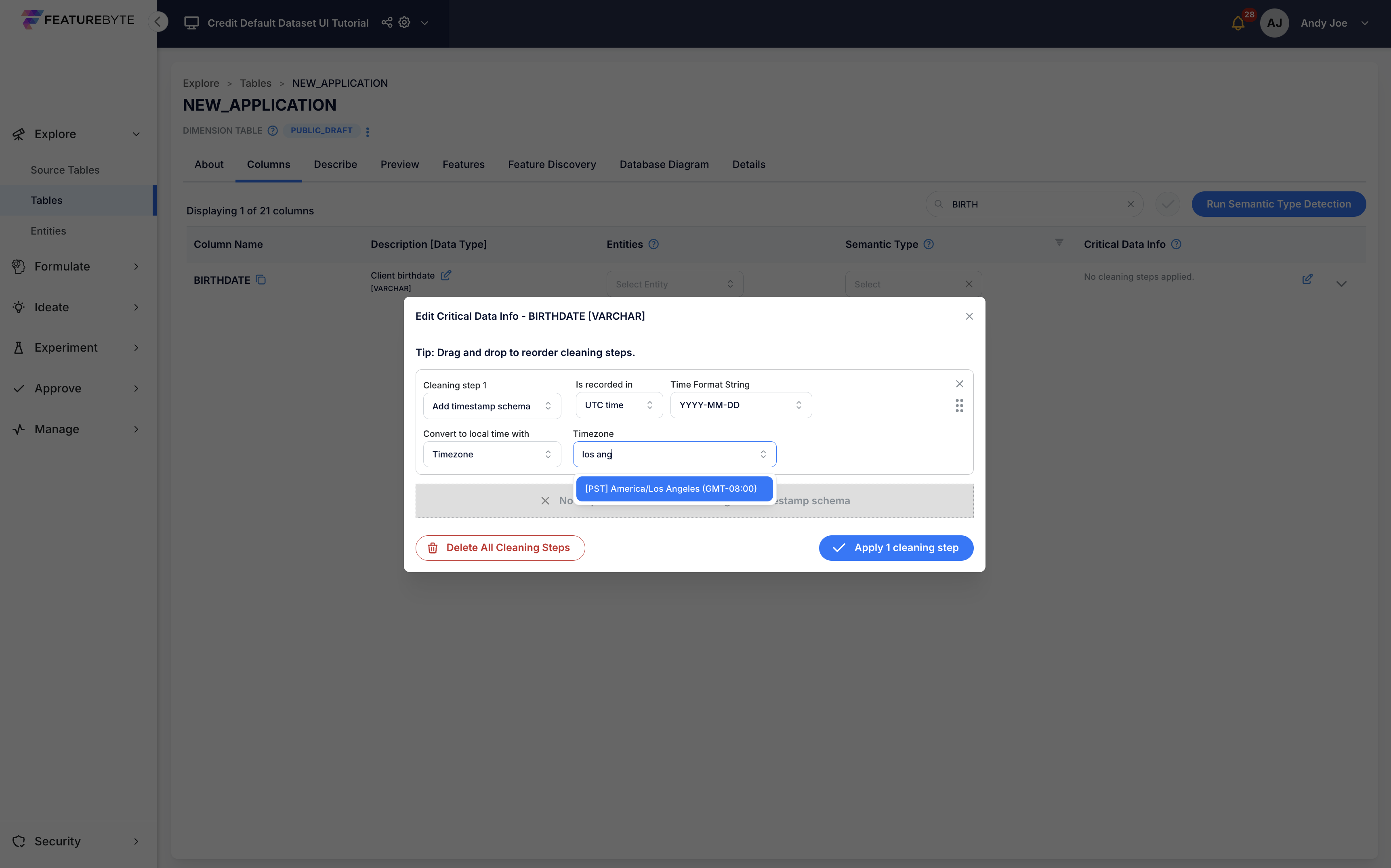The image size is (1391, 868).
Task: Click the PUBLIC_DRAFT status badge
Action: coord(321,130)
